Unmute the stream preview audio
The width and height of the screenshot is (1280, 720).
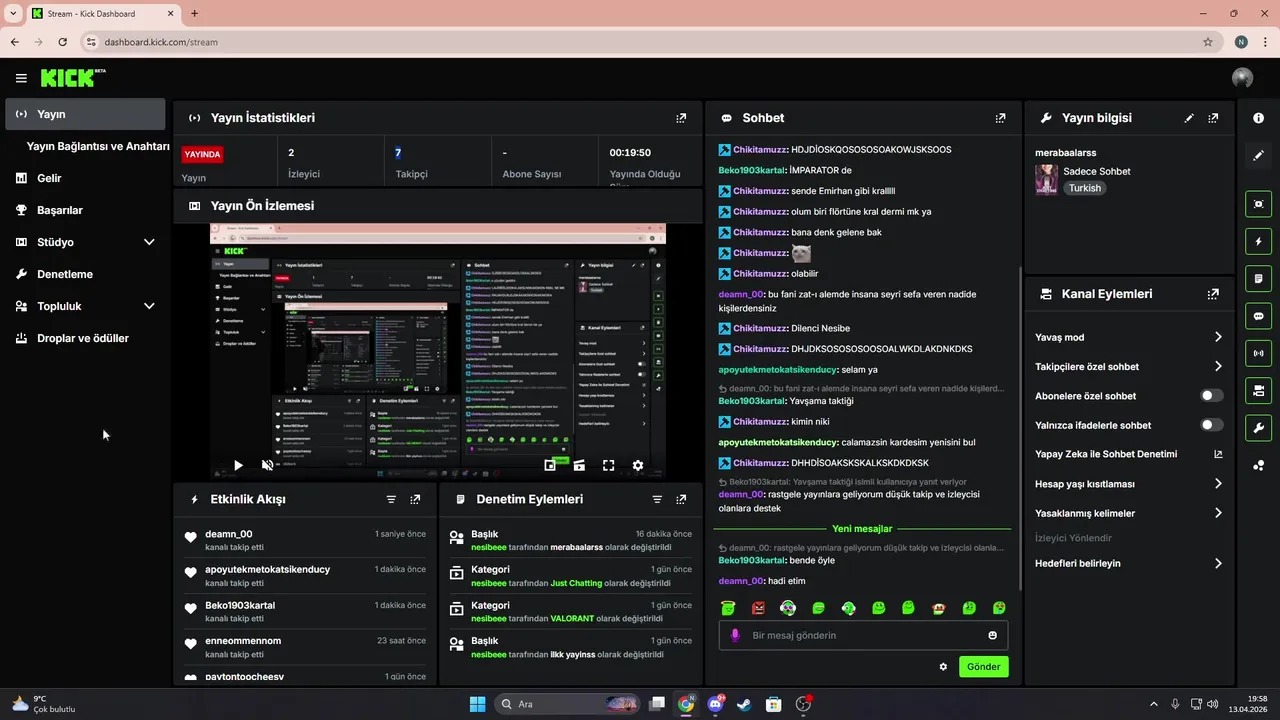[x=267, y=465]
